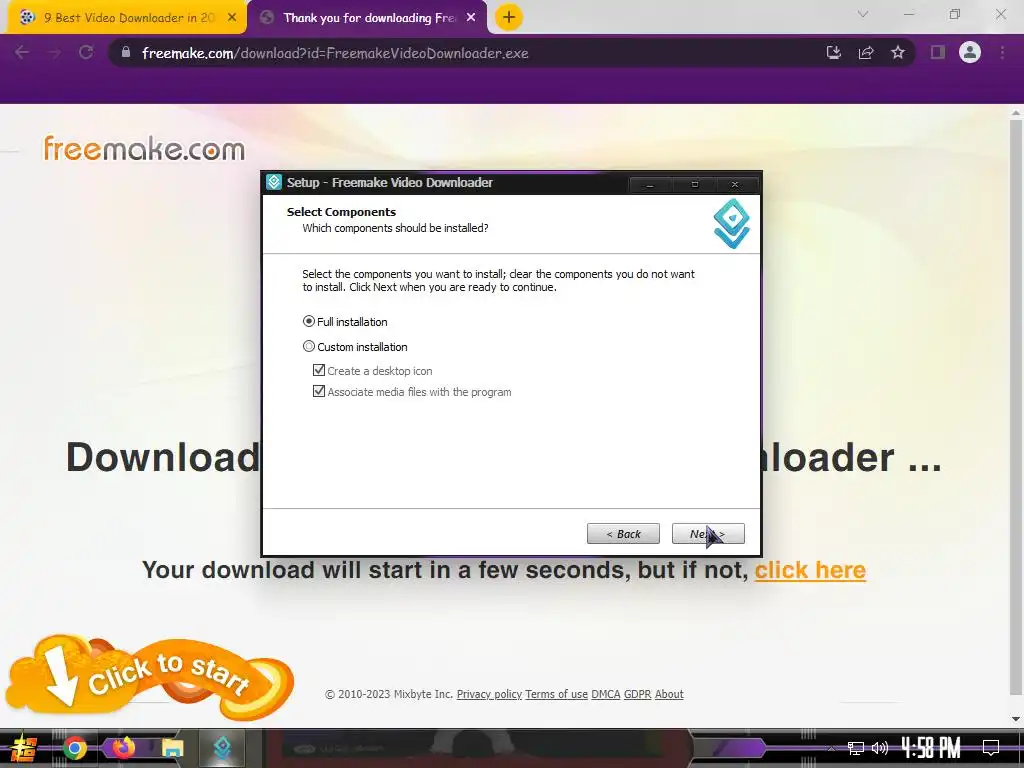Screen dimensions: 1024x768
Task: Open the GDPR footer link
Action: tap(637, 694)
